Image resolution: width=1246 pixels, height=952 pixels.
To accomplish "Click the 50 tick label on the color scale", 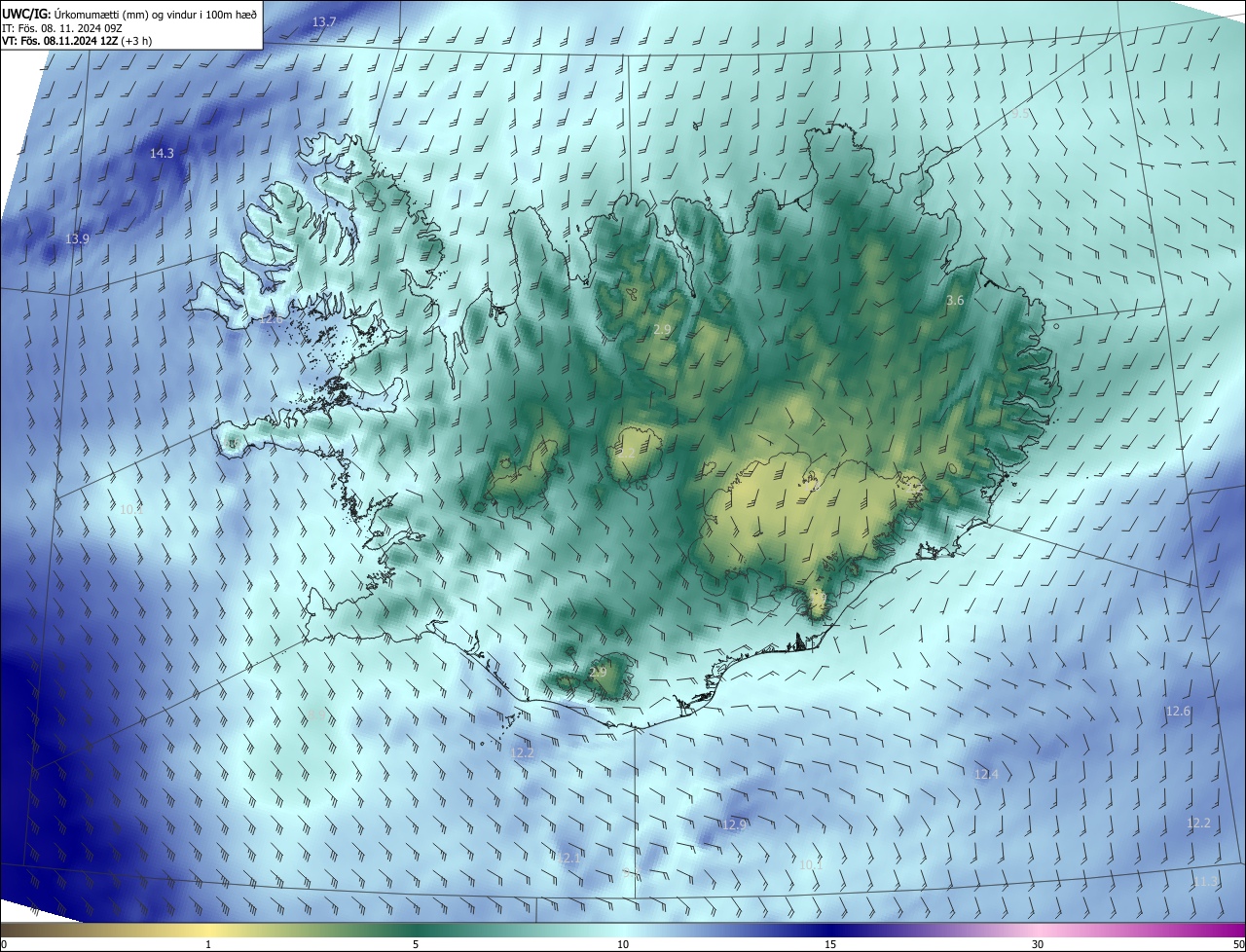I will click(x=1239, y=944).
